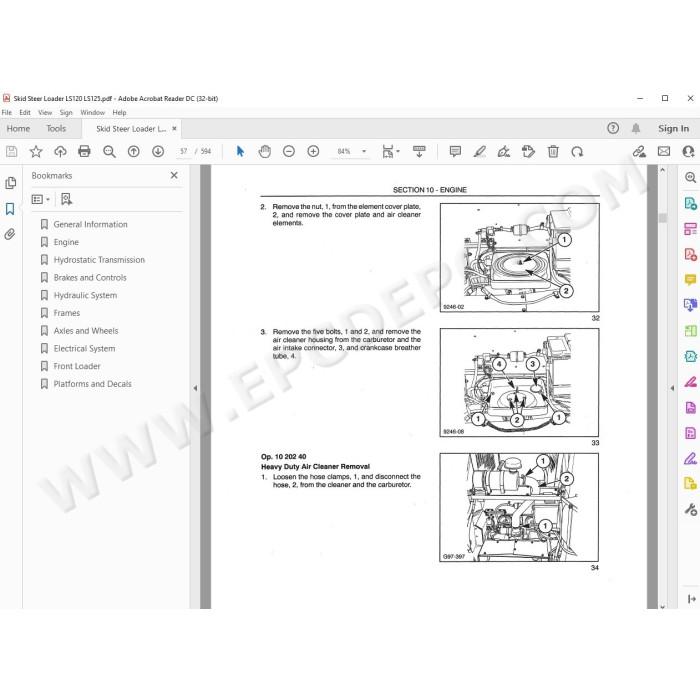
Task: Click the stamp tool icon
Action: click(528, 152)
